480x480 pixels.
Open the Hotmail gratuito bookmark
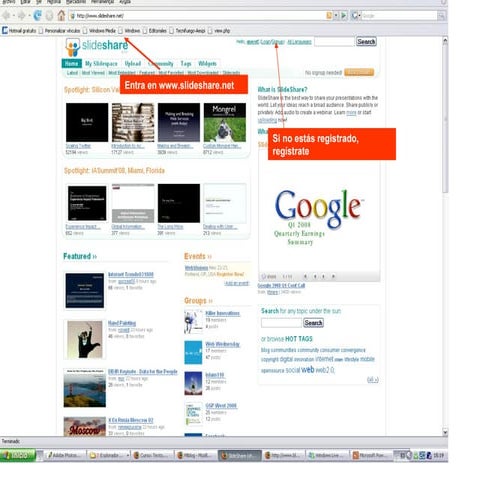(19, 31)
